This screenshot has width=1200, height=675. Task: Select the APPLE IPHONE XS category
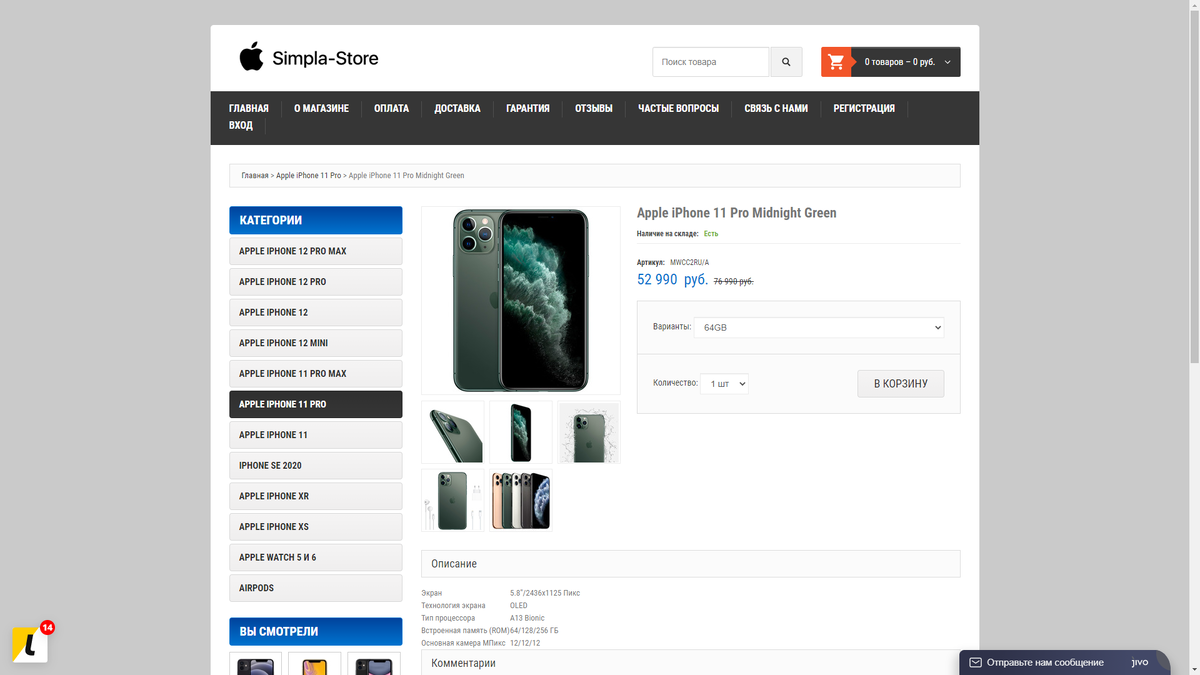[315, 527]
